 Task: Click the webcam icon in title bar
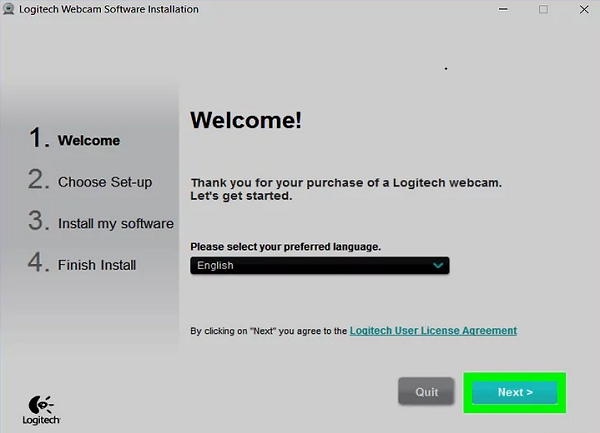pos(8,9)
